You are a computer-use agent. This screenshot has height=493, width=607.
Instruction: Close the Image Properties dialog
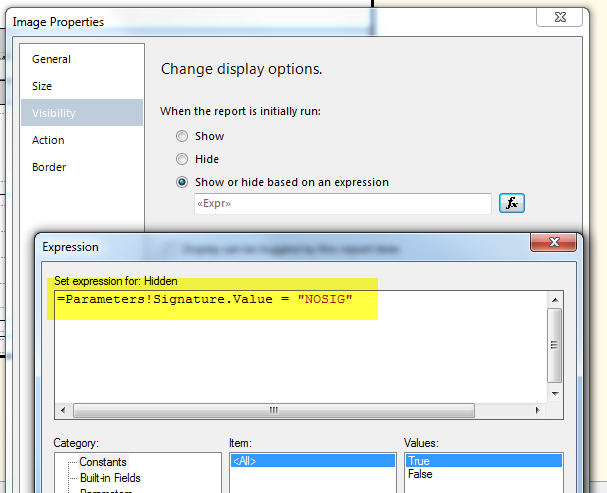(559, 17)
